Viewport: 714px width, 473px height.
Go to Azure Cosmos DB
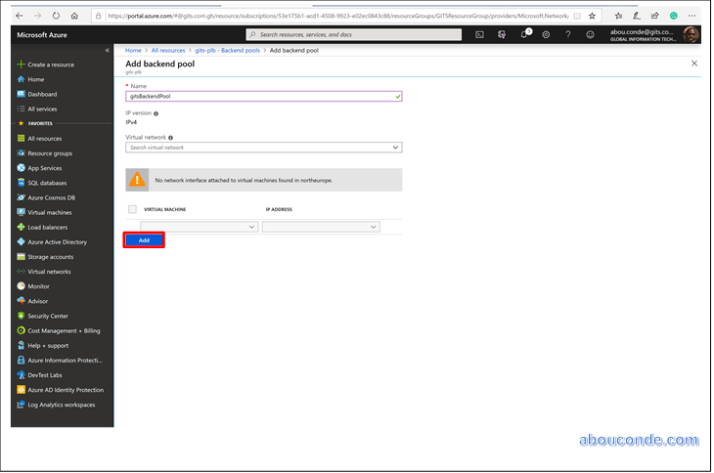coord(50,197)
